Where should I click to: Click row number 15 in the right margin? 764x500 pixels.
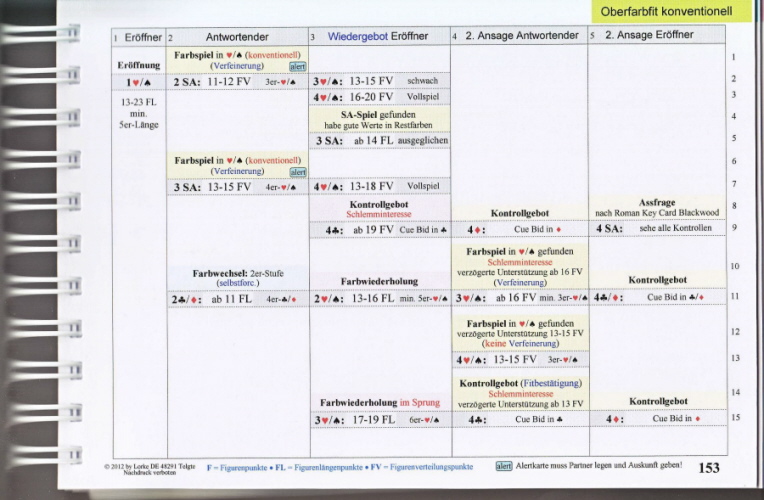coord(735,417)
